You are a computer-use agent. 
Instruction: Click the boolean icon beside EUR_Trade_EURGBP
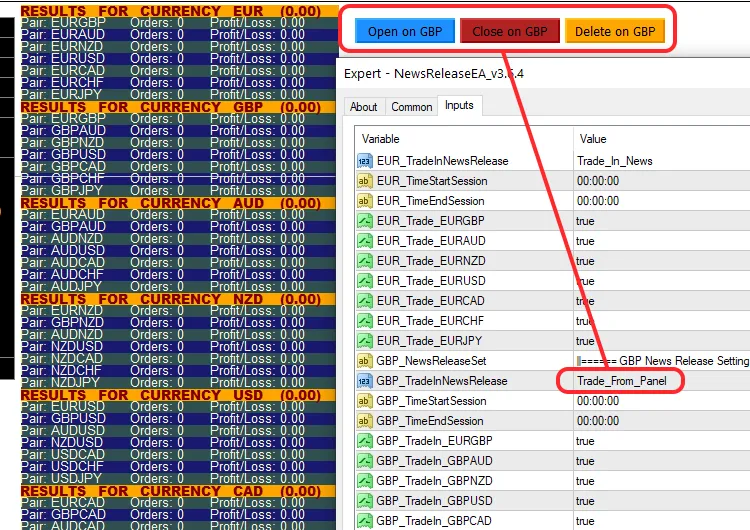(364, 221)
